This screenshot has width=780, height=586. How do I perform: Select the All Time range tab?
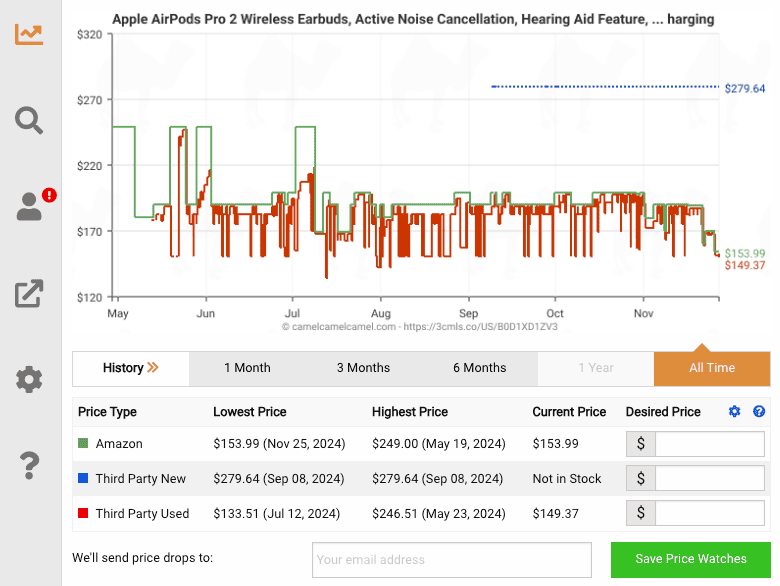coord(712,368)
